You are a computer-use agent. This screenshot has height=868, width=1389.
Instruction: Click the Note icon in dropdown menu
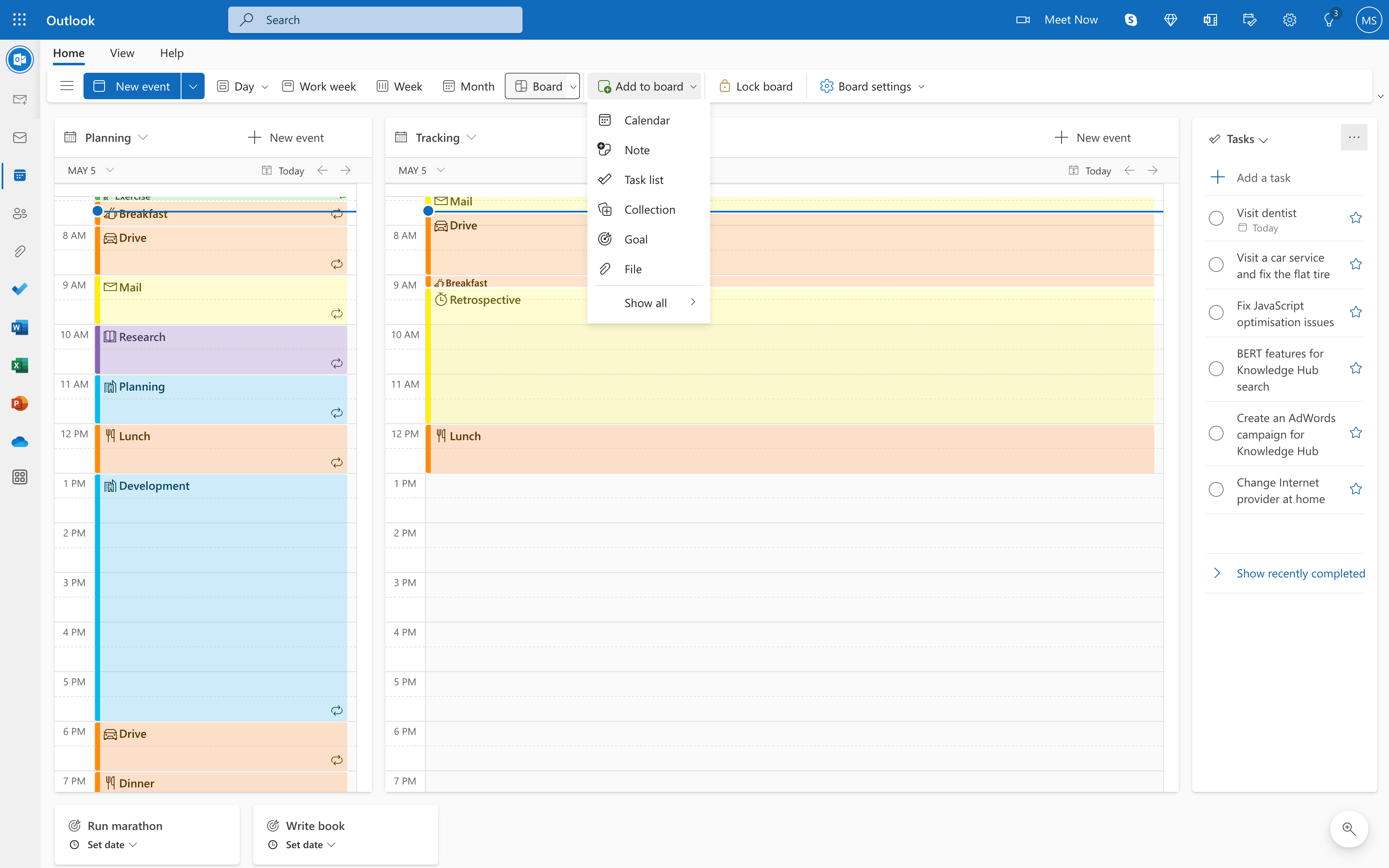click(604, 149)
